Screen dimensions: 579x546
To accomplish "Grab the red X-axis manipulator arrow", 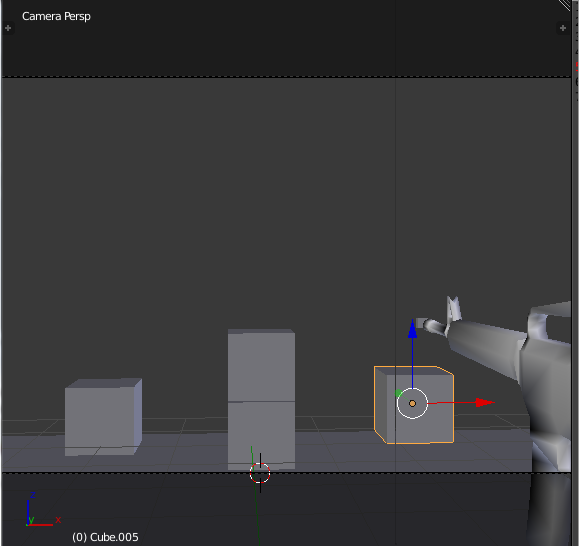I will [x=485, y=402].
